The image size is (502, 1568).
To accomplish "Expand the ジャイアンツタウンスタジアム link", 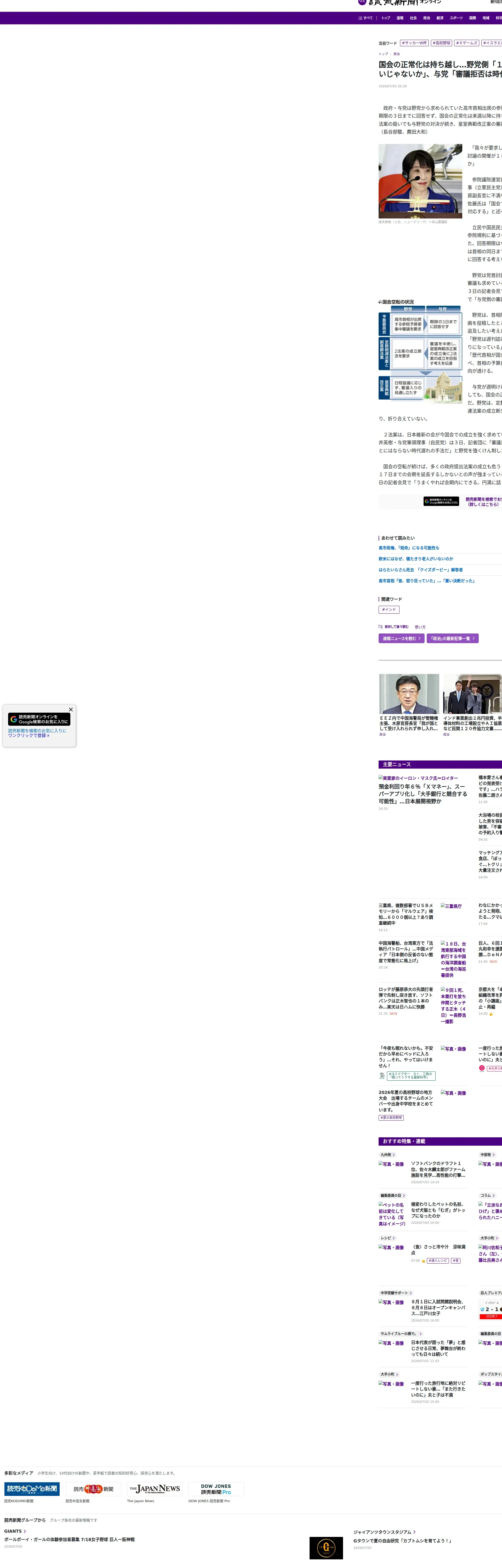I will tap(384, 1532).
